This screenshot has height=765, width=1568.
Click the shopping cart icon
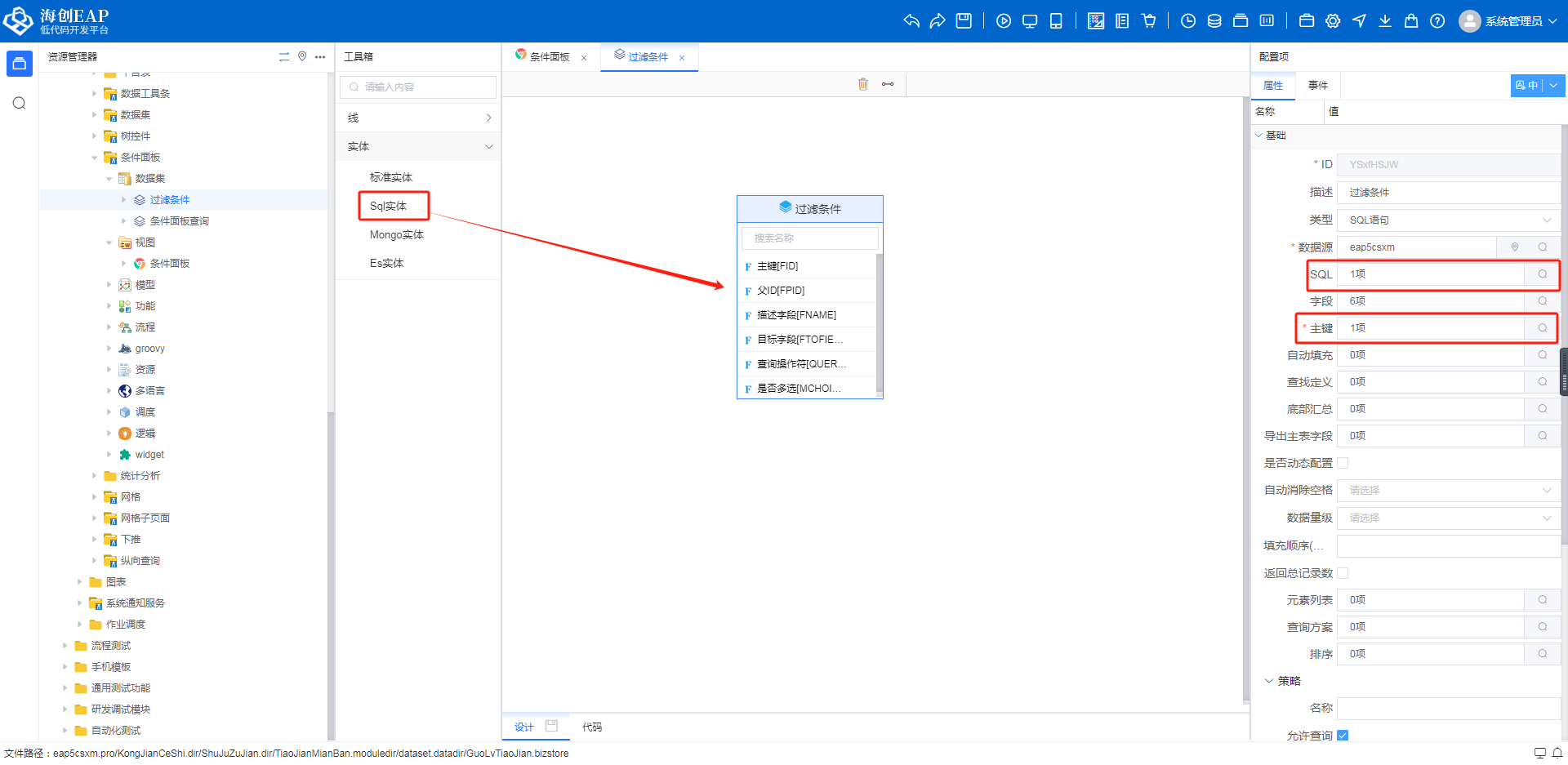(x=1149, y=21)
